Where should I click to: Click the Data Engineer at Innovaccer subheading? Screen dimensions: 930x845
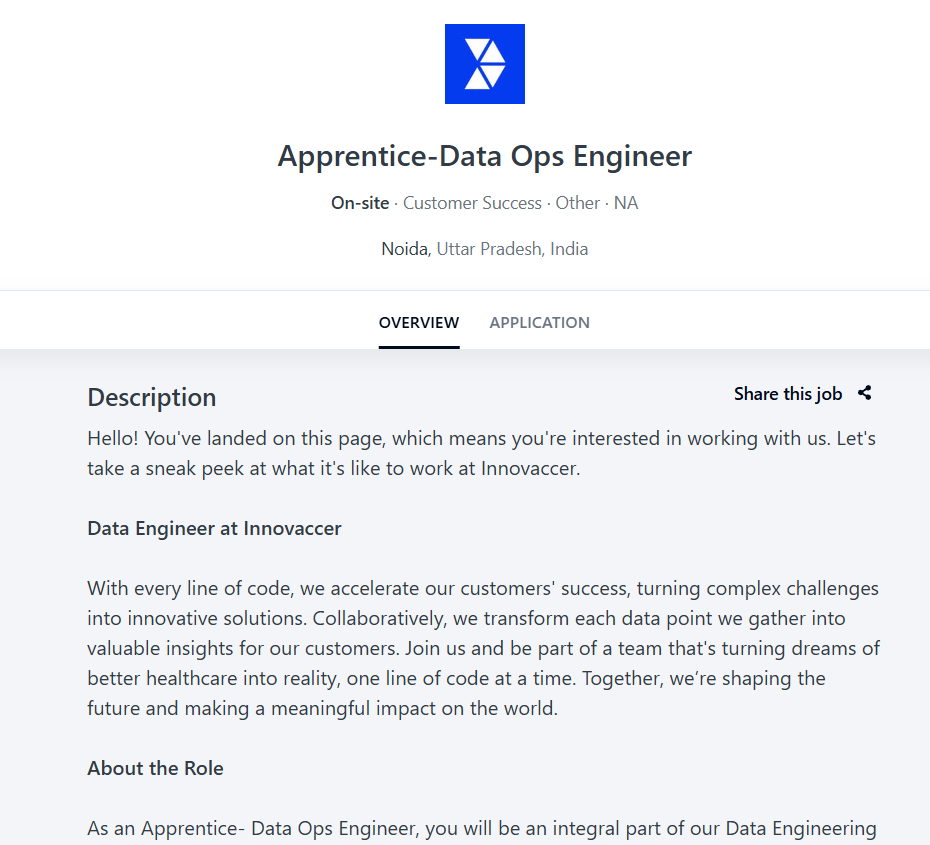pyautogui.click(x=214, y=529)
